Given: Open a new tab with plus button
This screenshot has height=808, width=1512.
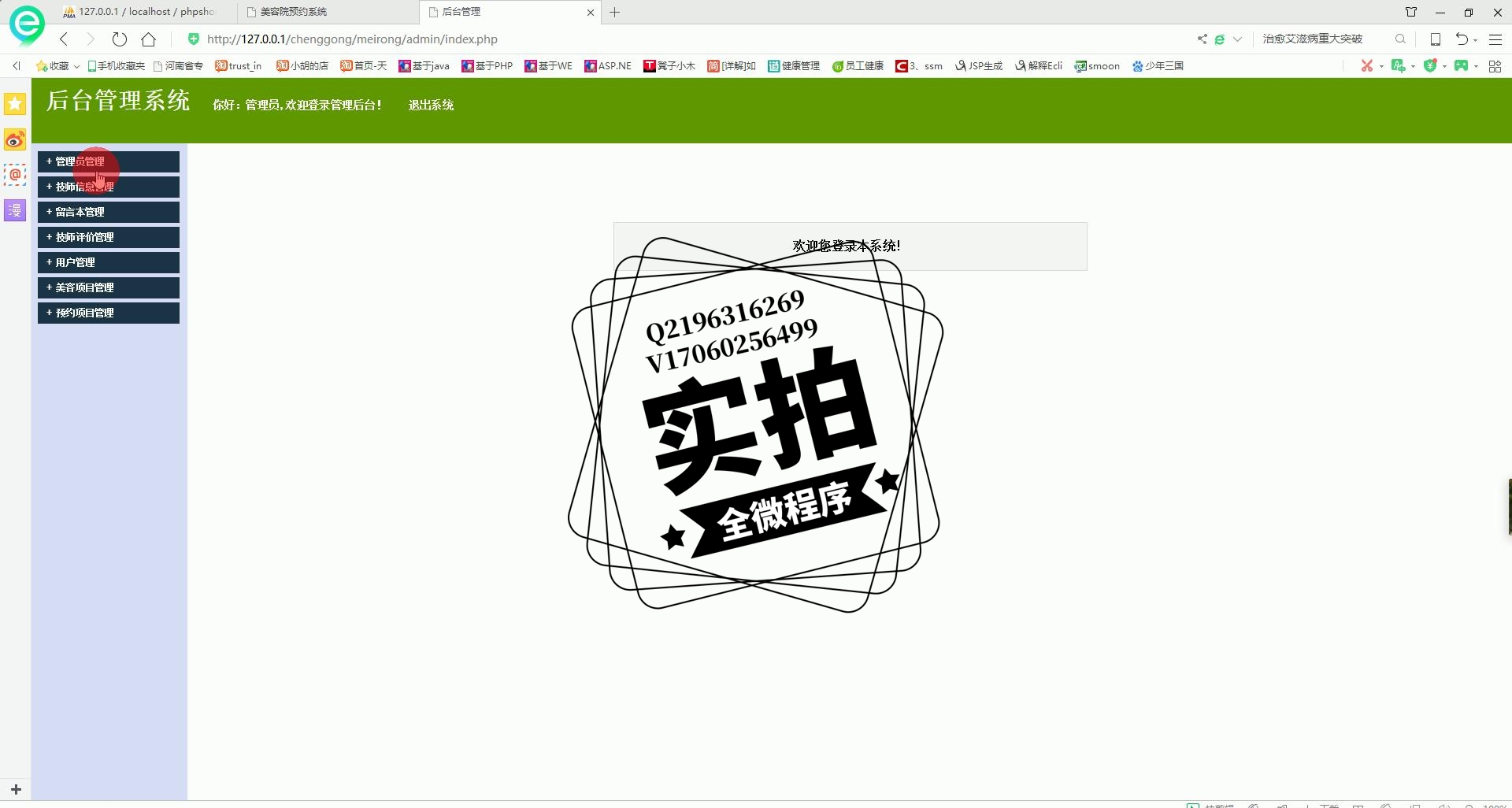Looking at the screenshot, I should [615, 12].
